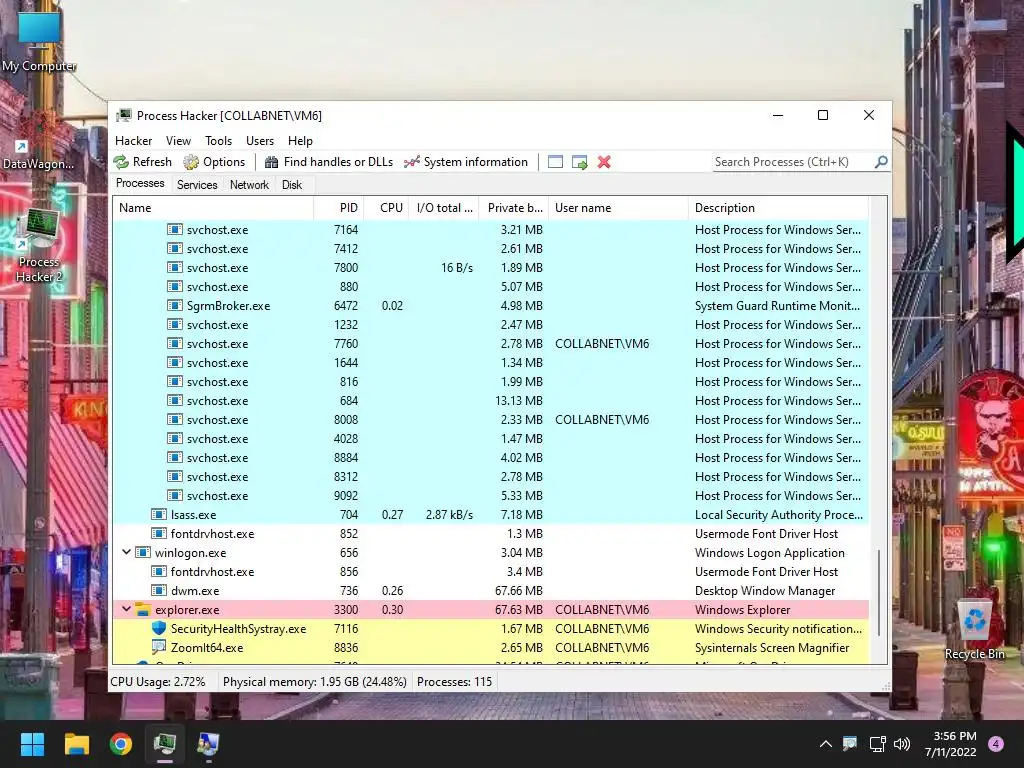The width and height of the screenshot is (1024, 768).
Task: Select fontdrvhost.exe row with PID 856
Action: click(x=491, y=571)
